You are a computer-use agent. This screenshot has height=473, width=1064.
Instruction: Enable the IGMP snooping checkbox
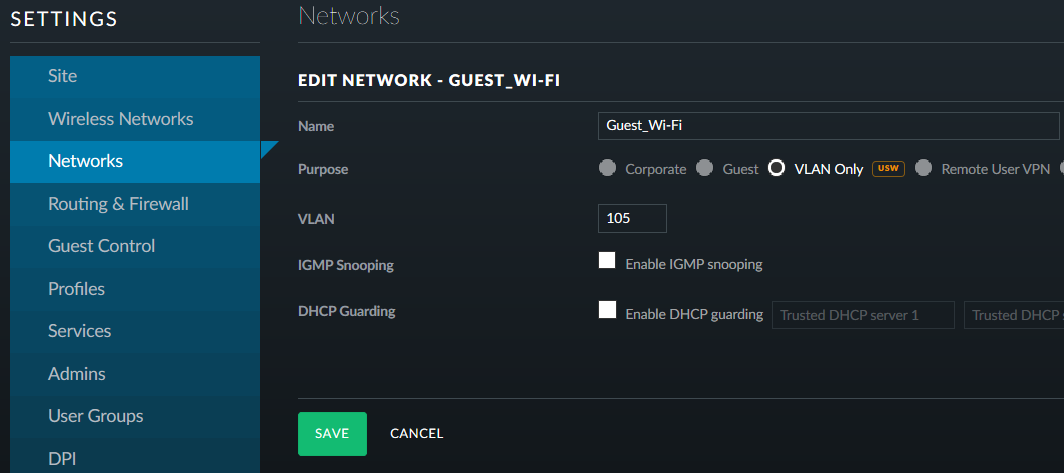[607, 261]
